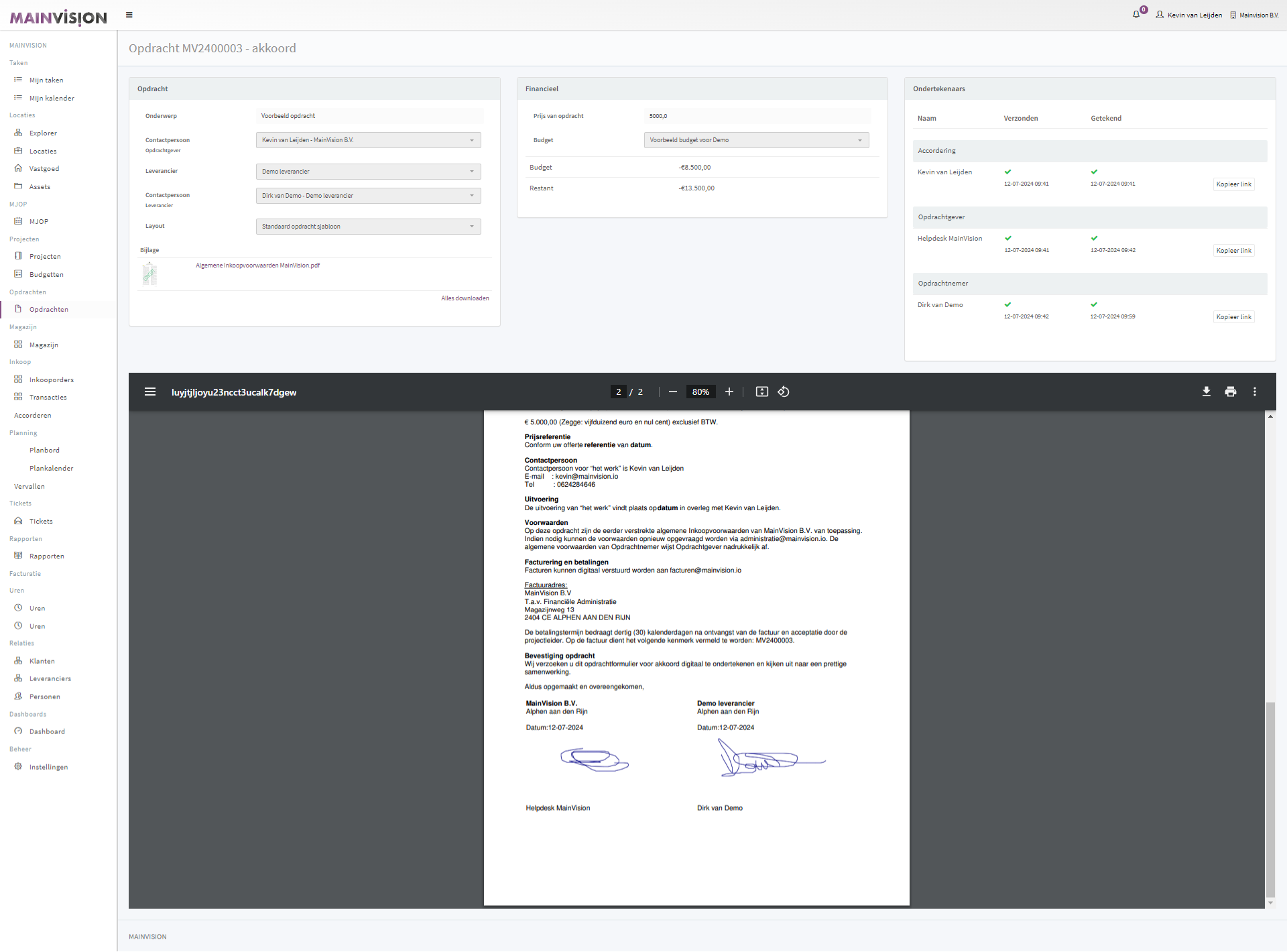Click the PDF print icon
Viewport: 1287px width, 952px height.
pyautogui.click(x=1230, y=392)
